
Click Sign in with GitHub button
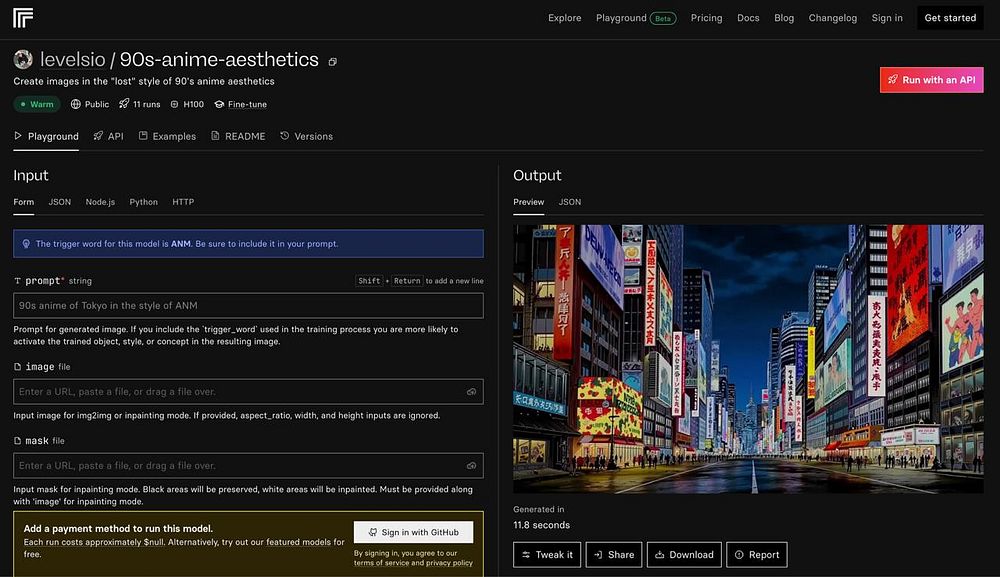tap(413, 532)
